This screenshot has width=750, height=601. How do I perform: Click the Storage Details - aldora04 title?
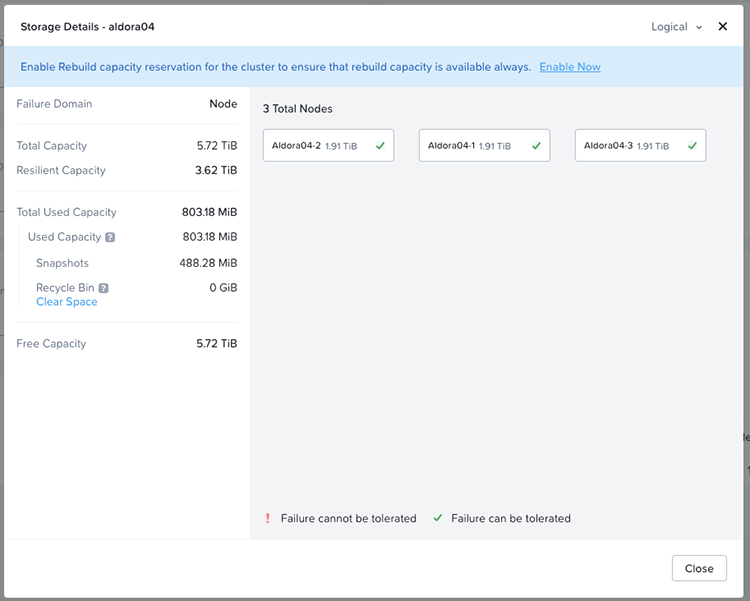[x=88, y=27]
